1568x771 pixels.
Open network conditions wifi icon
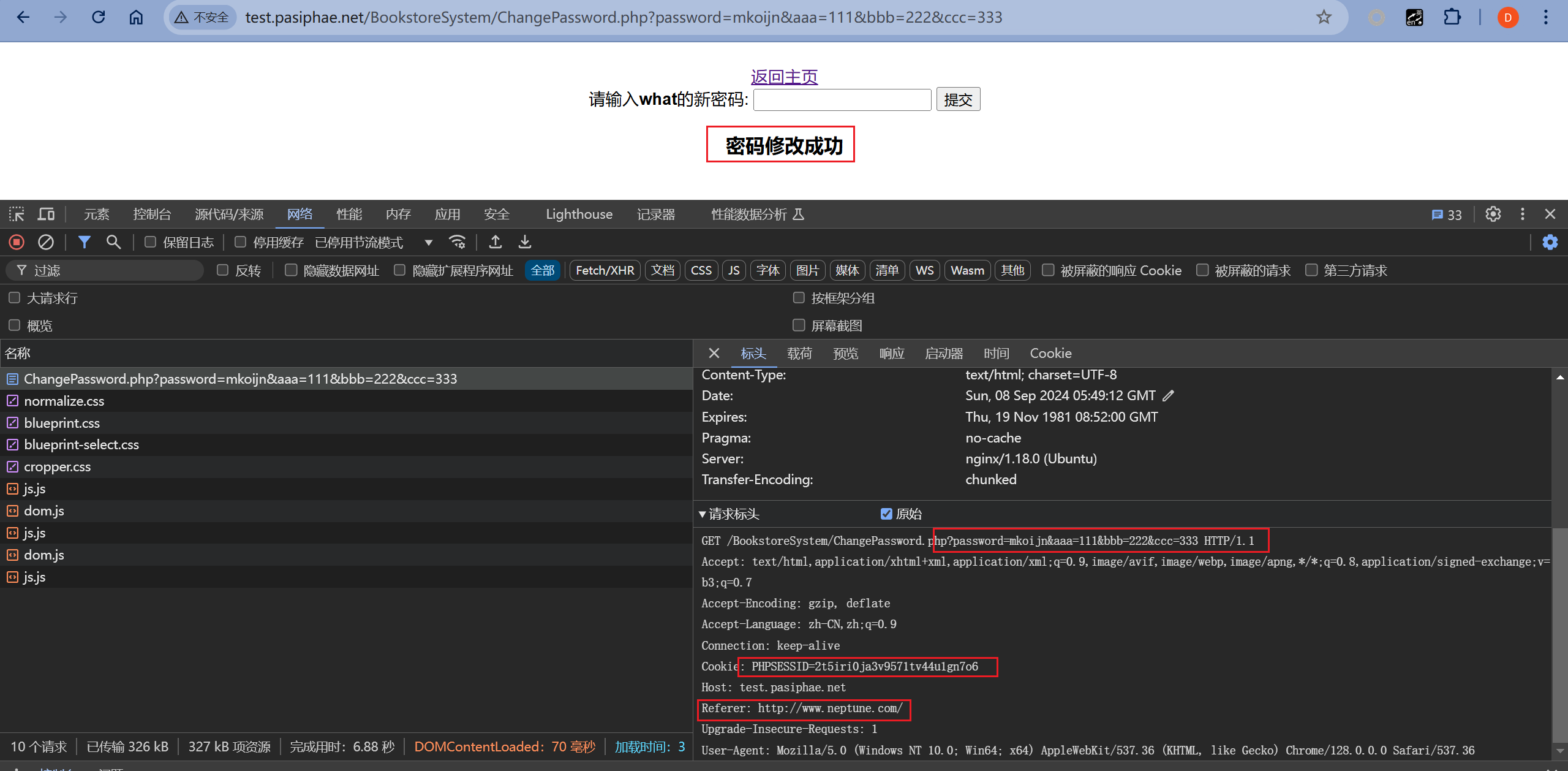pyautogui.click(x=457, y=242)
